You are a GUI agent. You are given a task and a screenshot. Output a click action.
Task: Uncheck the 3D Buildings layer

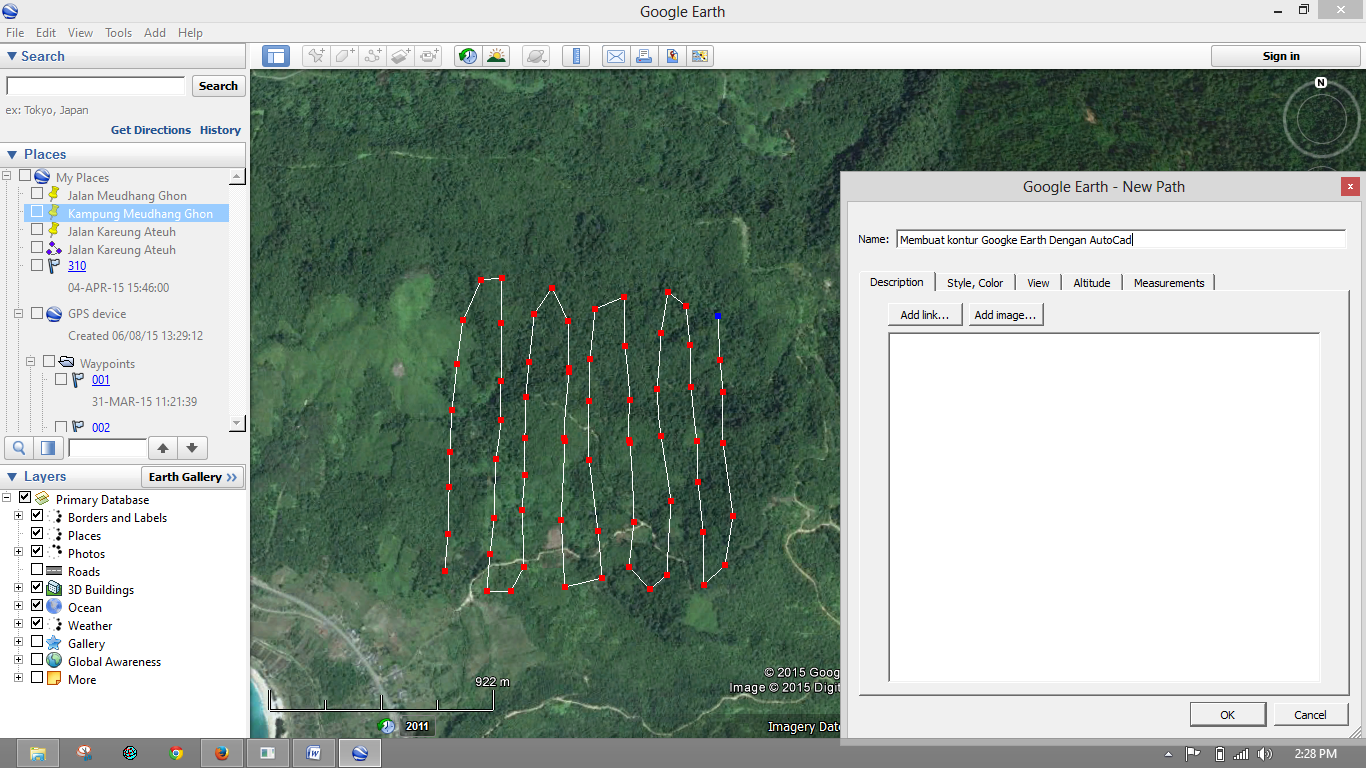pos(37,588)
